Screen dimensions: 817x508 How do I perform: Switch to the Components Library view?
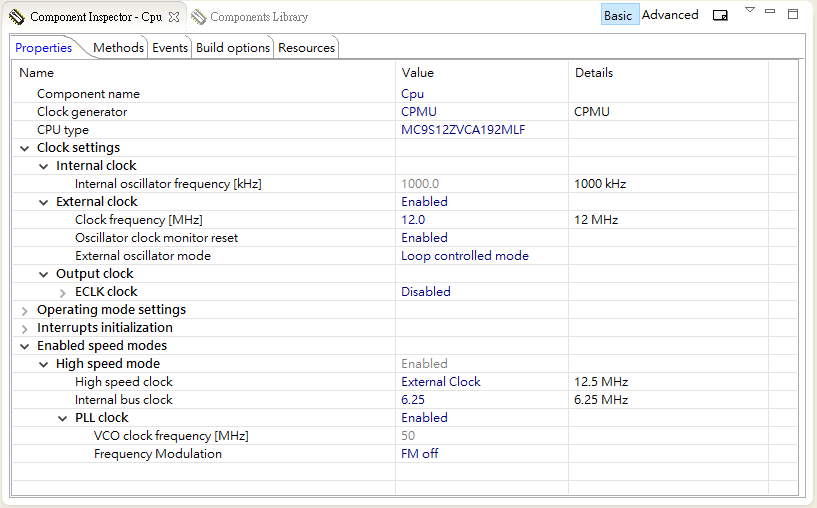pyautogui.click(x=258, y=17)
